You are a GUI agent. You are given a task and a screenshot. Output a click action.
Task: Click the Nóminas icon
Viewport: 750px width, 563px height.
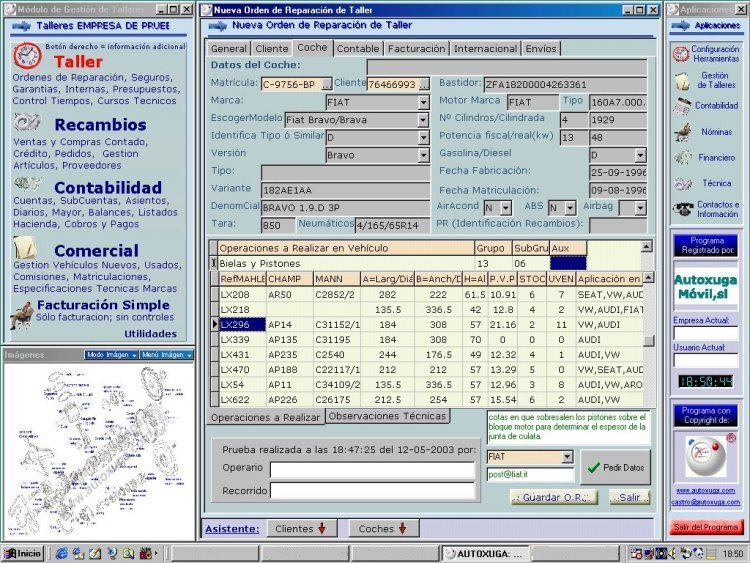click(683, 132)
